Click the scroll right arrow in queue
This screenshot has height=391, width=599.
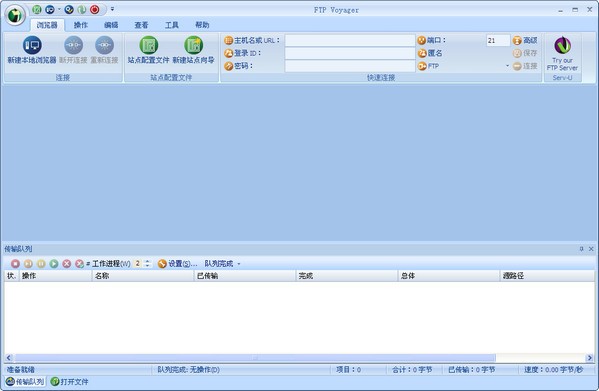[x=590, y=358]
